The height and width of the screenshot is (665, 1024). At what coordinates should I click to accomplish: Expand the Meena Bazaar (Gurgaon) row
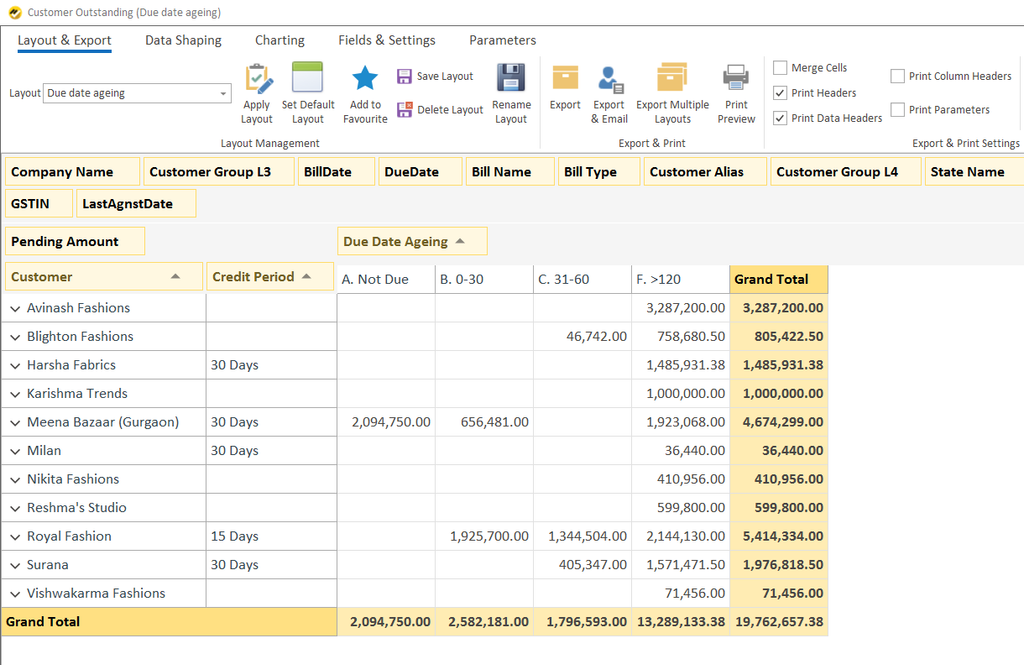(x=15, y=423)
